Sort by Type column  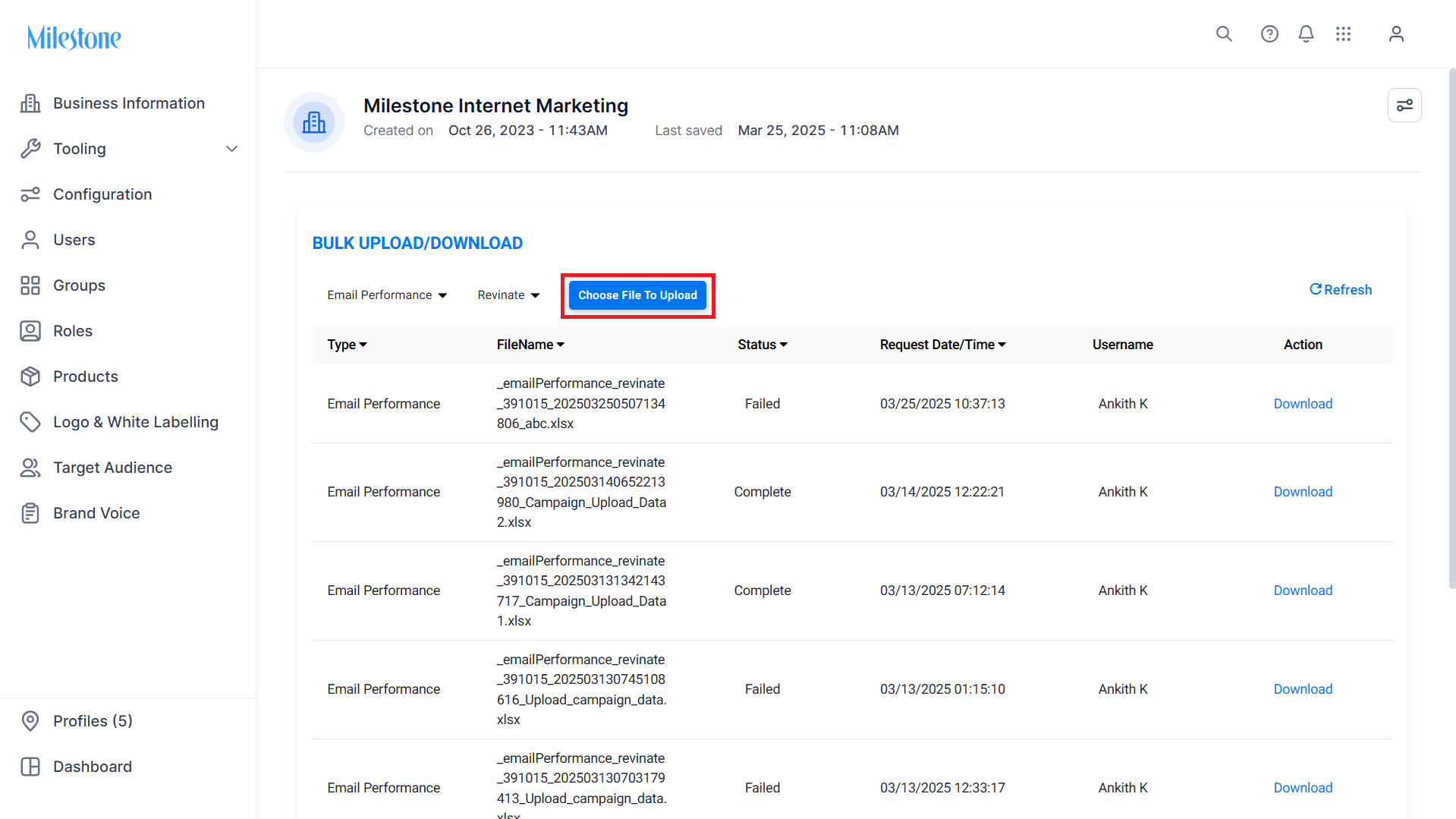(347, 345)
